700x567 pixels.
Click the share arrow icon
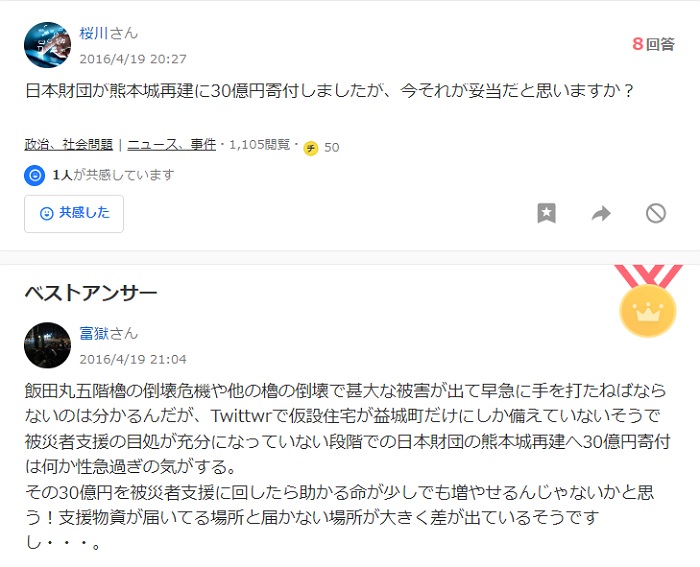pyautogui.click(x=601, y=213)
